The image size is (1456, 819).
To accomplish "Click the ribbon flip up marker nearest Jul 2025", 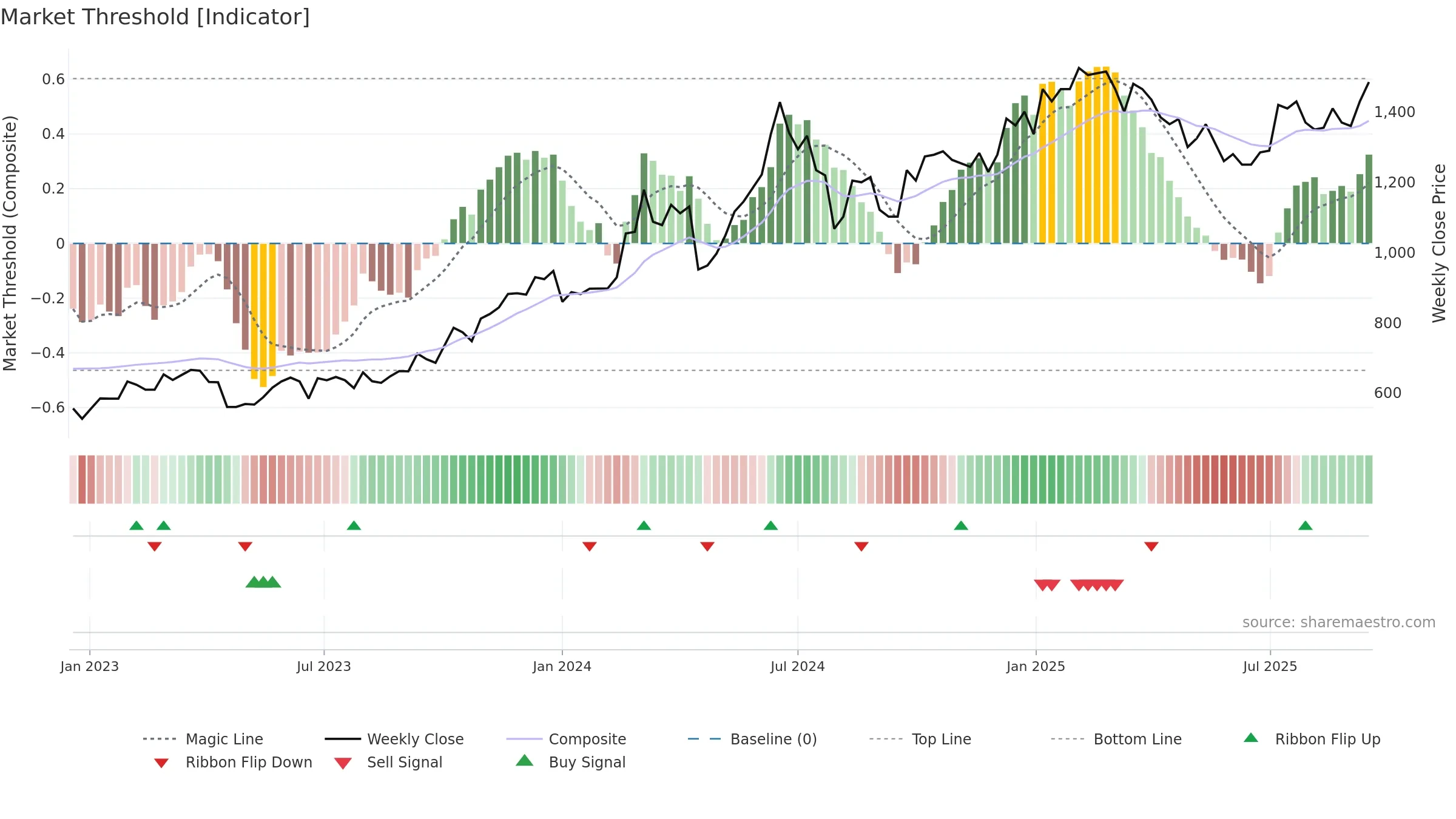I will pyautogui.click(x=1306, y=525).
